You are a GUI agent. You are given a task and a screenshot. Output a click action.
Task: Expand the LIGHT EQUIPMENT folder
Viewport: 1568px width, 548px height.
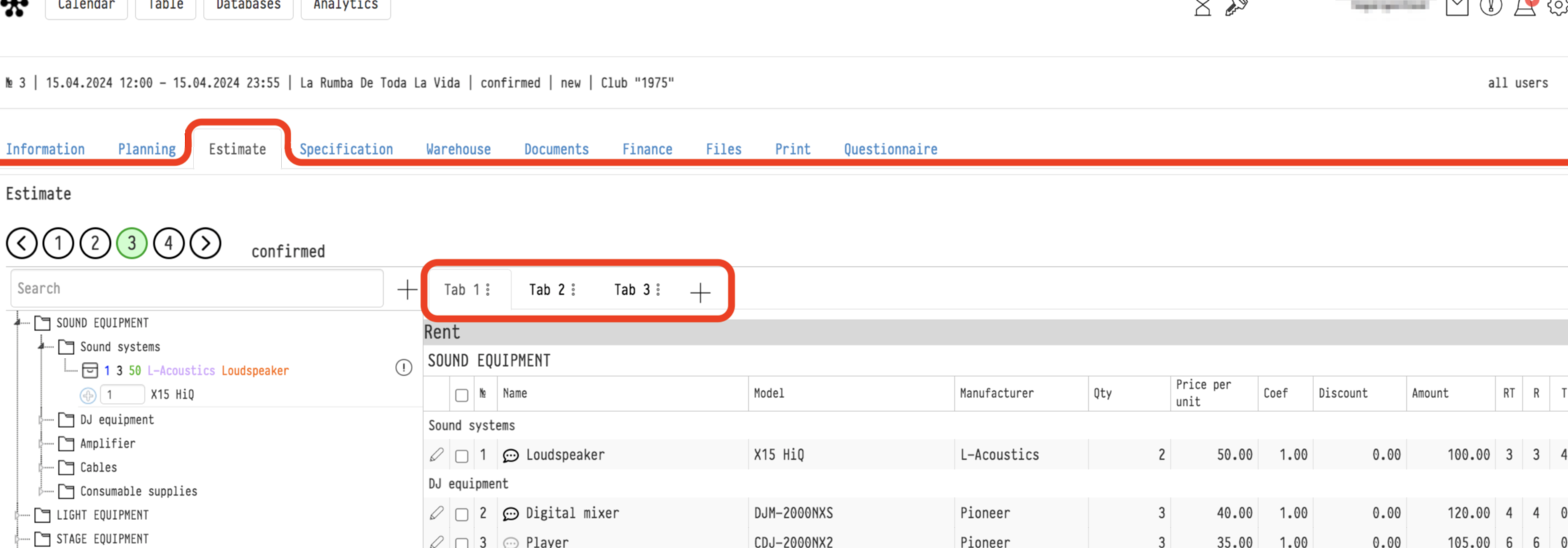[19, 515]
